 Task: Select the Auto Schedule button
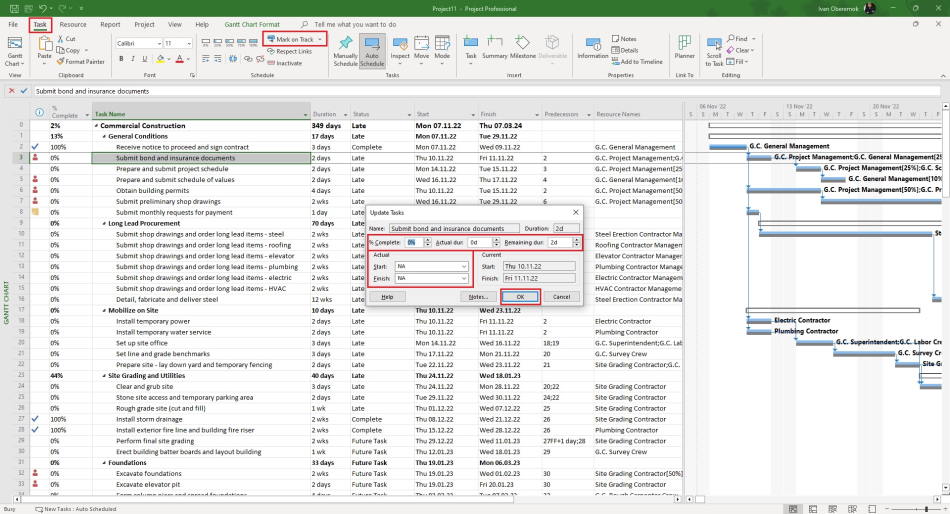(x=372, y=50)
